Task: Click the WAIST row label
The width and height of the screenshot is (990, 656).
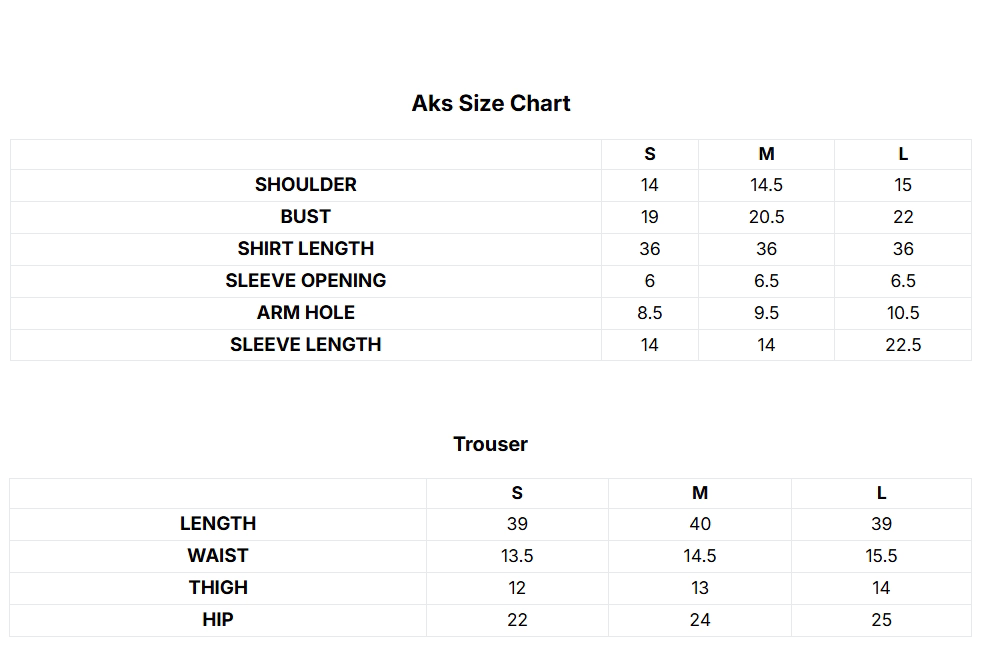Action: (x=218, y=556)
